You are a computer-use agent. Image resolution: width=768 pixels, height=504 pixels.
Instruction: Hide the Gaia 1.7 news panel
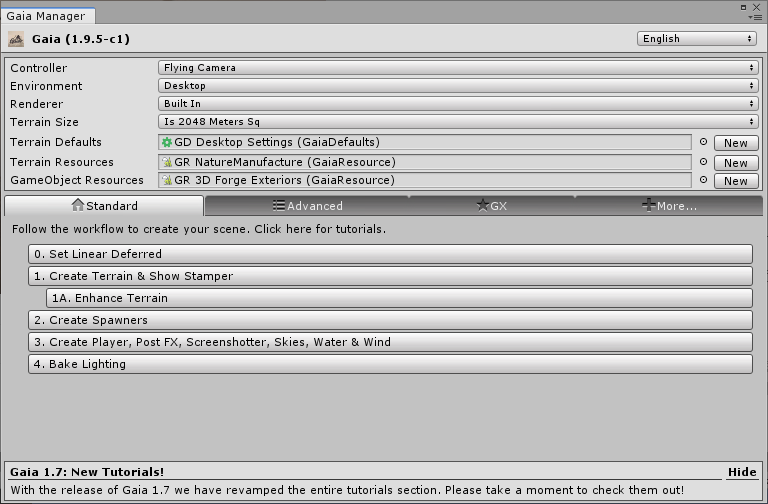click(742, 472)
